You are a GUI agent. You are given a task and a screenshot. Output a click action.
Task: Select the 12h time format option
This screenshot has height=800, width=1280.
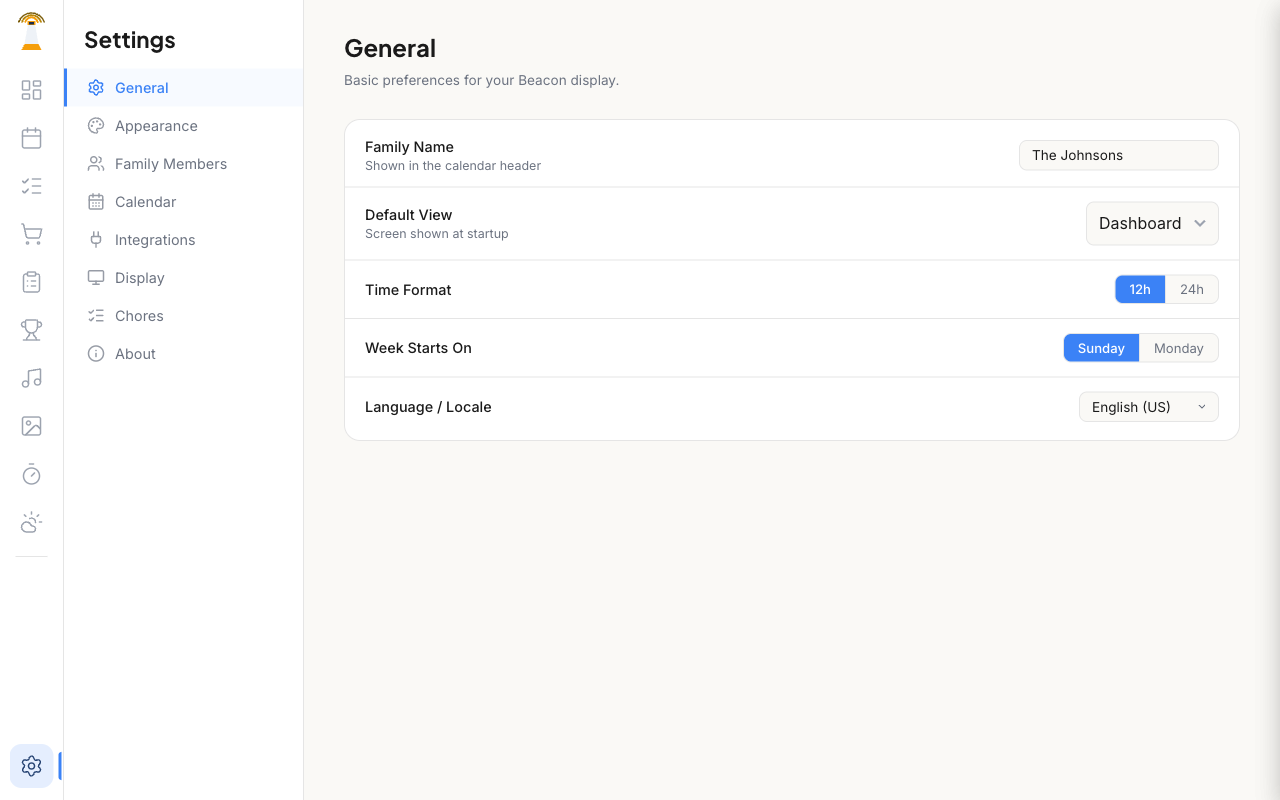click(x=1140, y=289)
